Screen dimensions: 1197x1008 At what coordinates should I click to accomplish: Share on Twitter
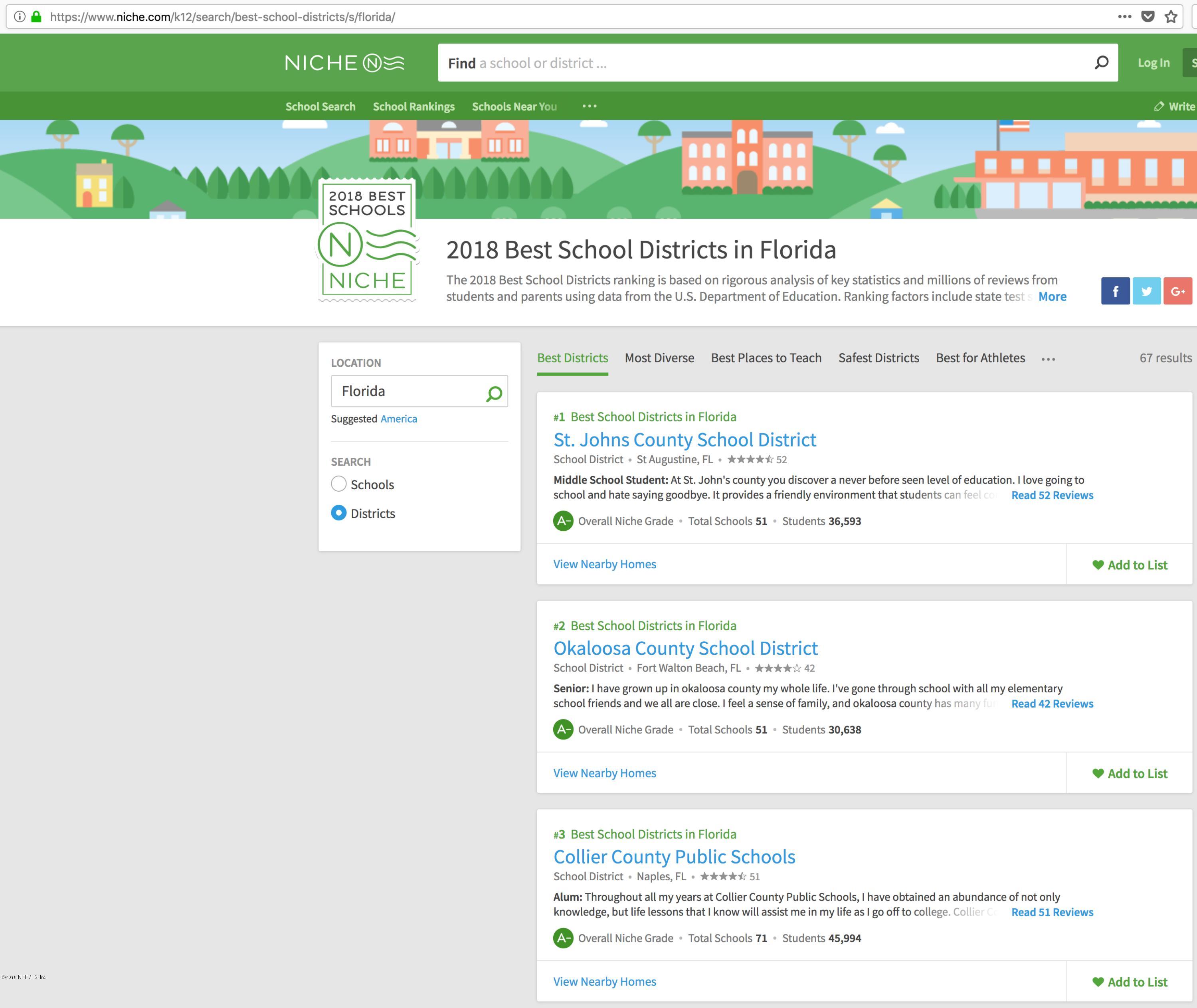click(1146, 291)
